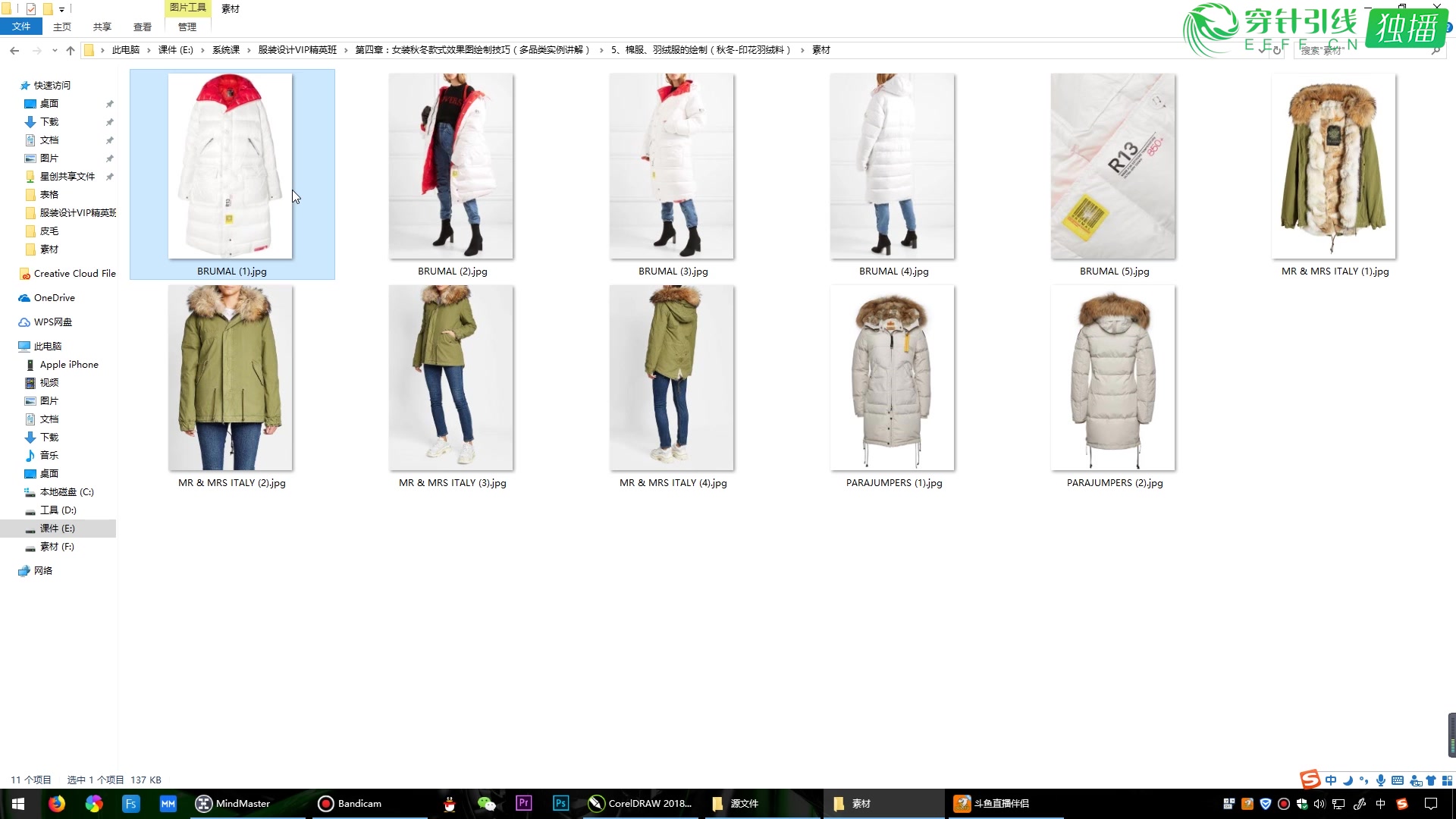Click the Up one level arrow
The image size is (1456, 819).
(71, 50)
